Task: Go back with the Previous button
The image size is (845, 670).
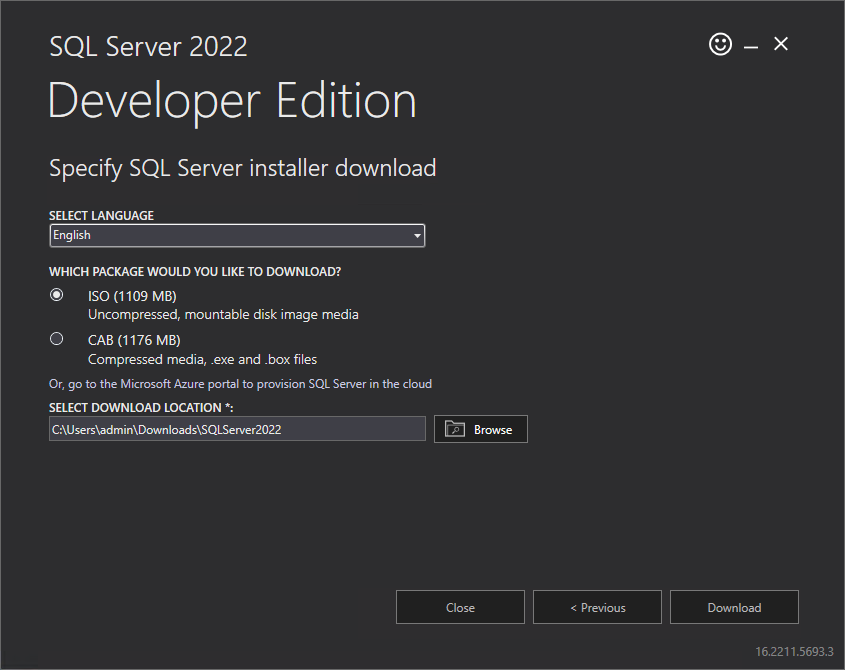Action: pos(597,607)
